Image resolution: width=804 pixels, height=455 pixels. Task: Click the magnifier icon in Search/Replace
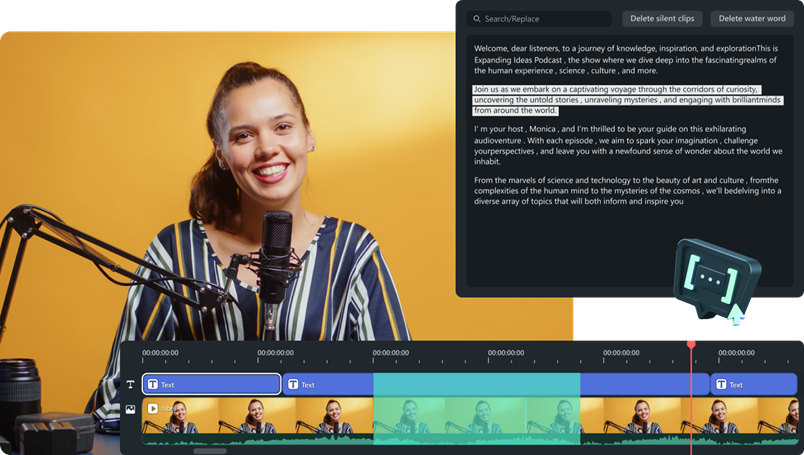point(477,19)
